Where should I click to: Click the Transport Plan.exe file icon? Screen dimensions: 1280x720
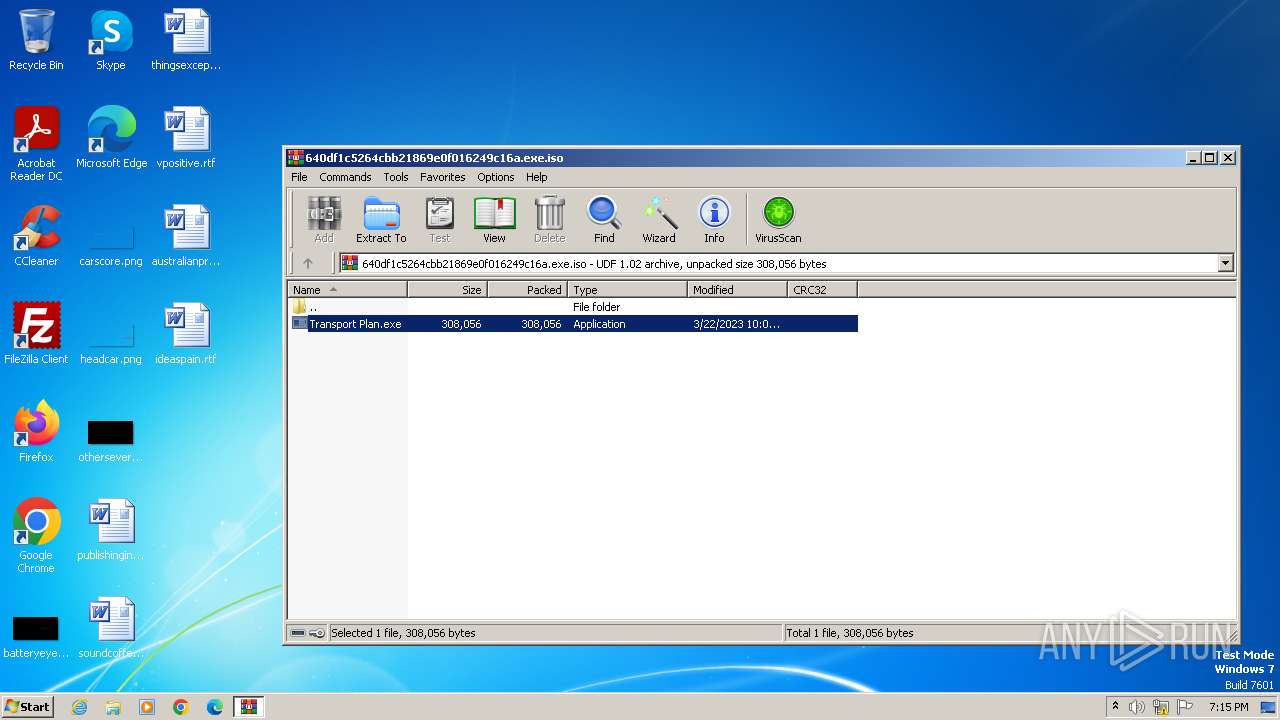click(x=300, y=324)
